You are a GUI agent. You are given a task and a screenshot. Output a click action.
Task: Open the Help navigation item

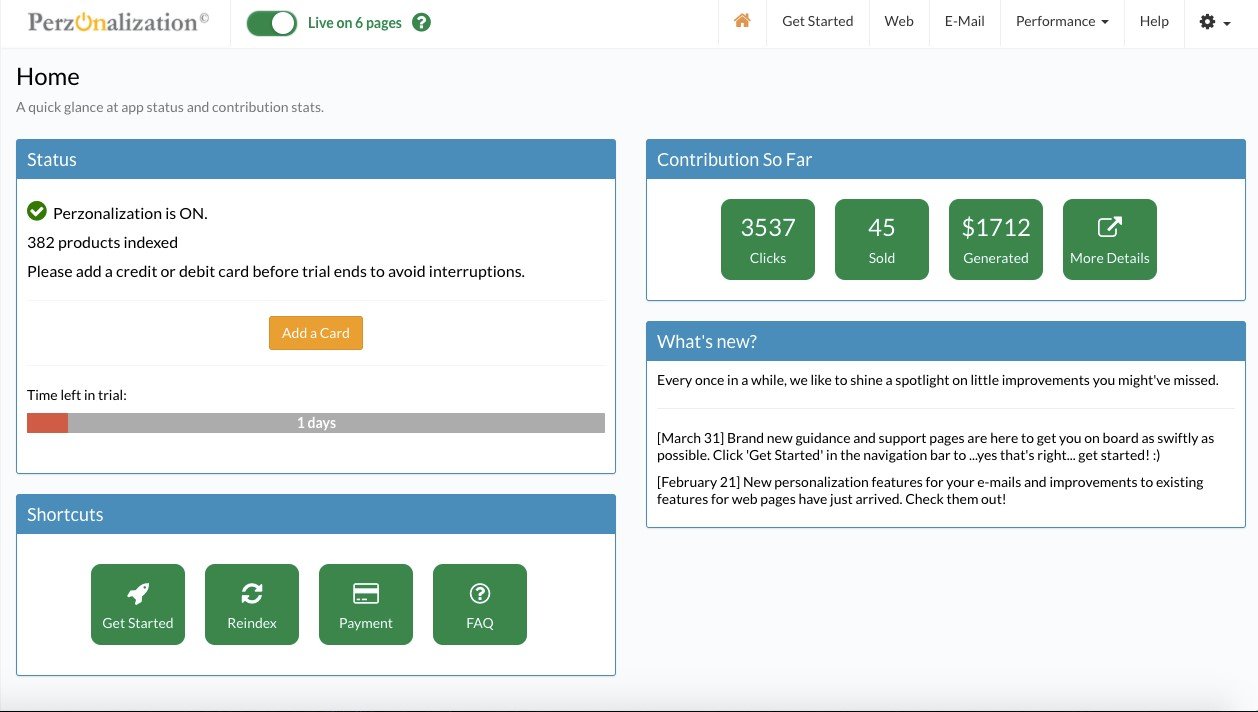[x=1154, y=21]
